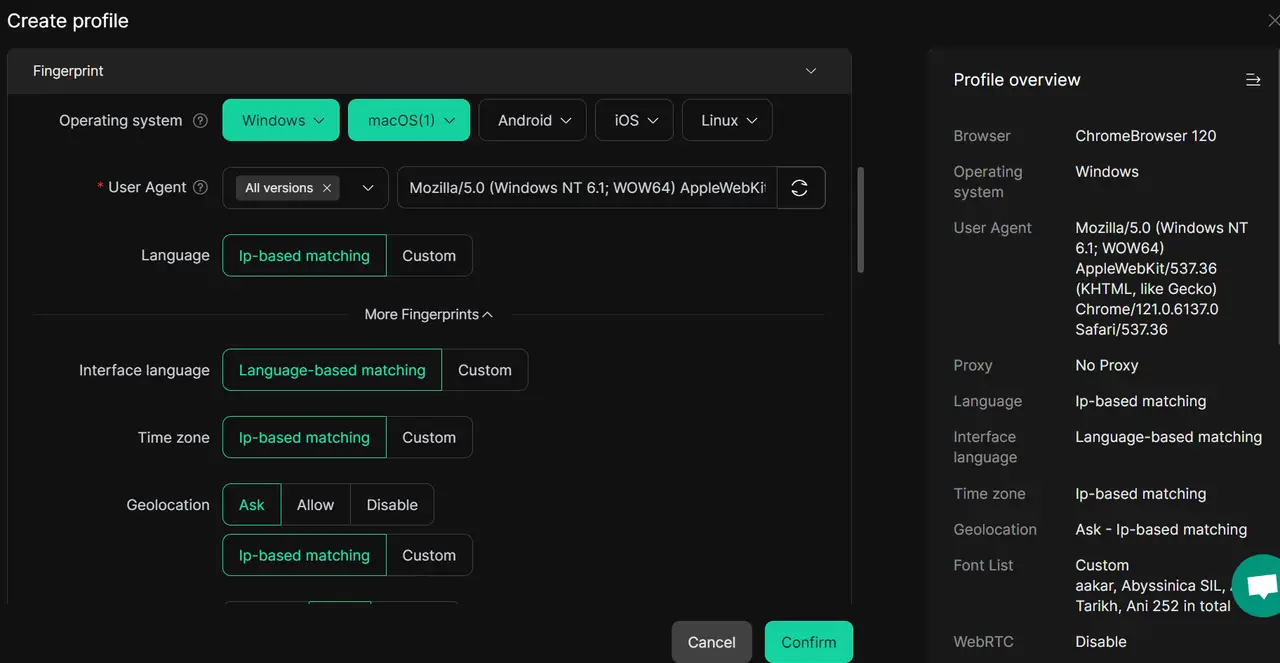Click the Confirm button
The image size is (1280, 663).
[x=808, y=642]
